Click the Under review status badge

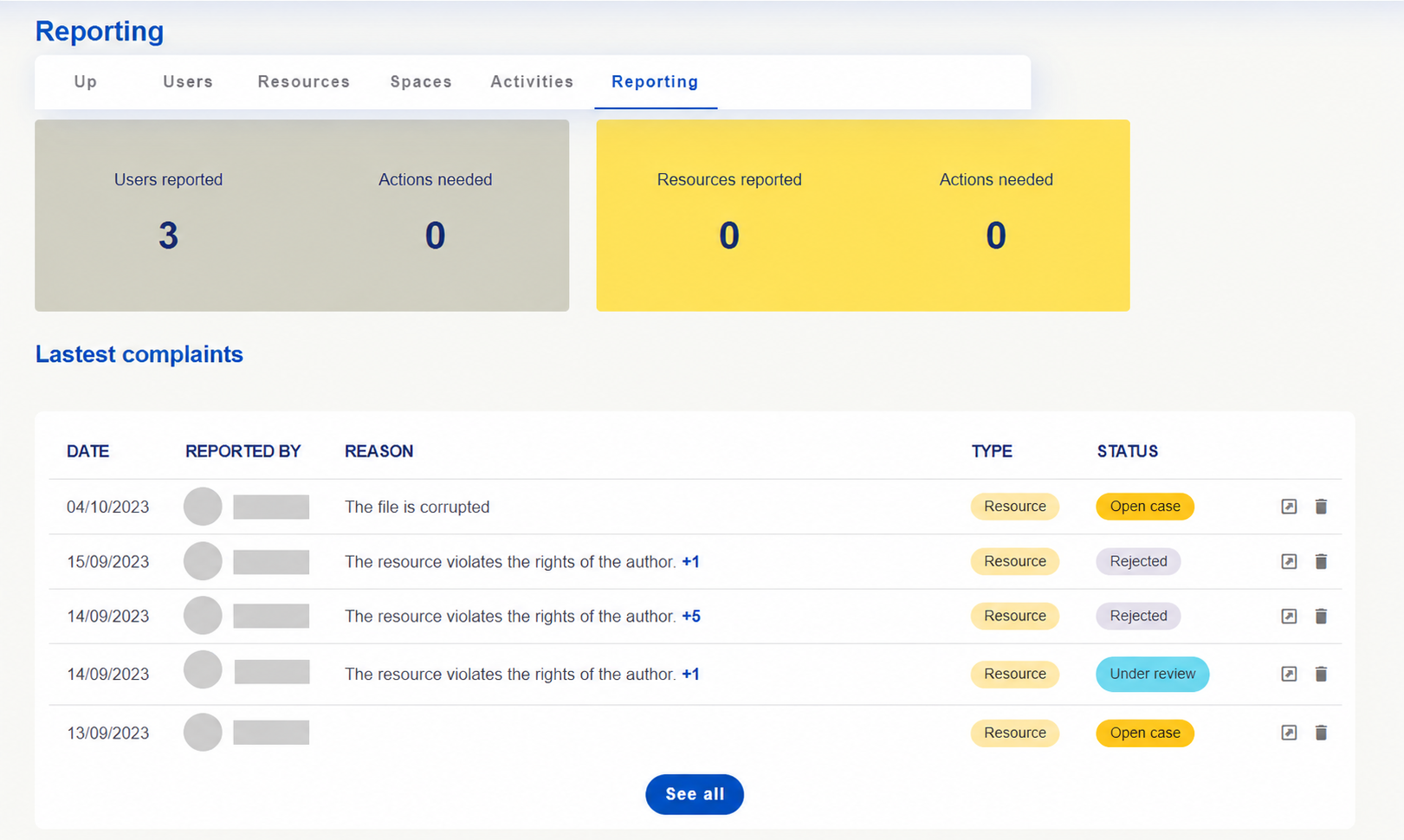(1152, 674)
